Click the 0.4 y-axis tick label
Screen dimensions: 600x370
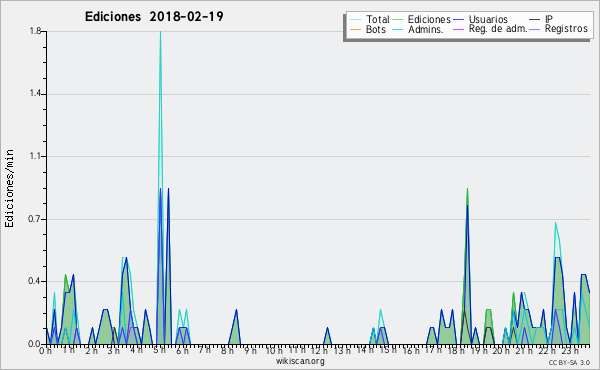click(x=35, y=281)
